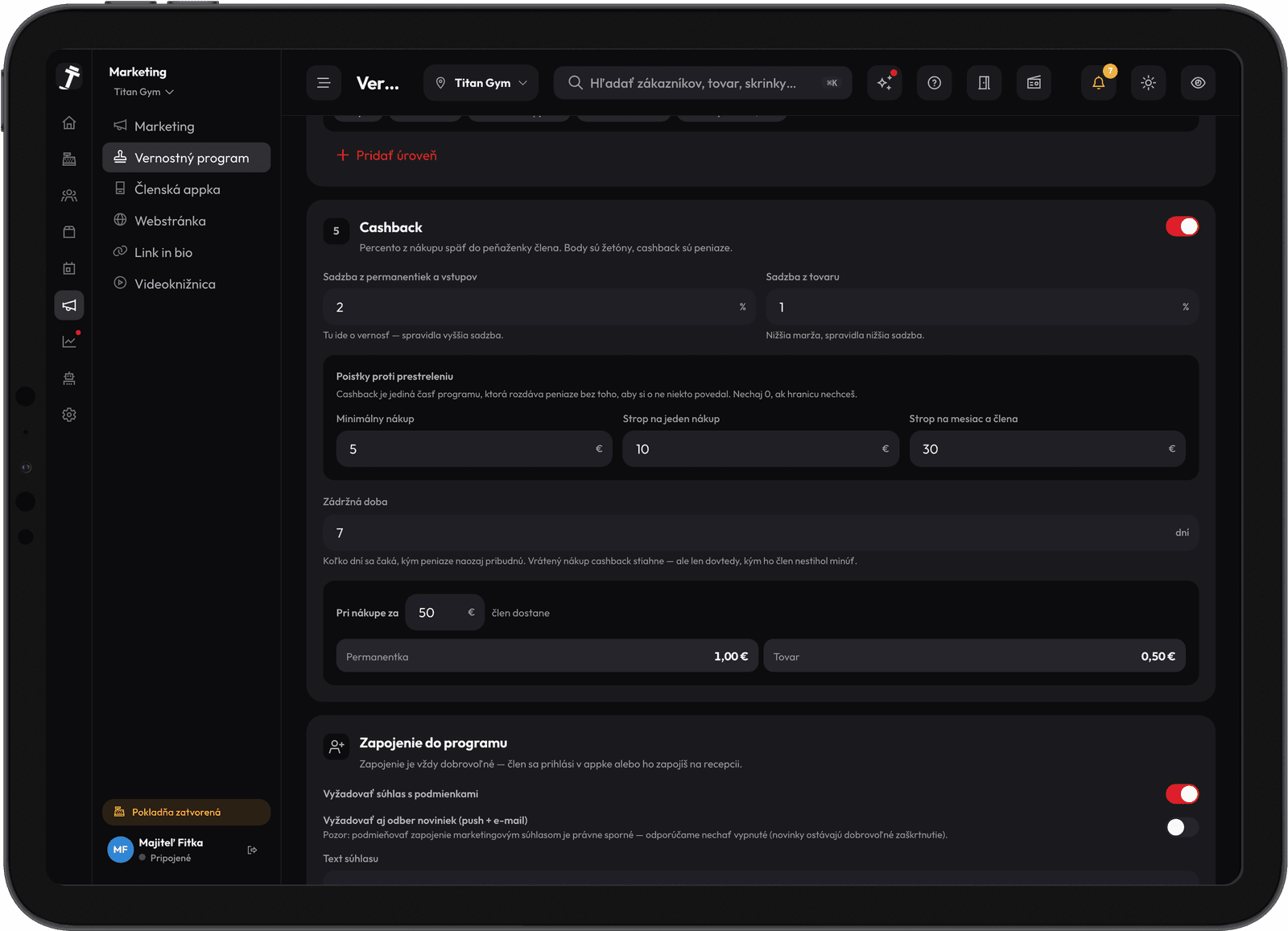Open the home dashboard sidebar icon
The width and height of the screenshot is (1288, 931).
click(x=69, y=122)
